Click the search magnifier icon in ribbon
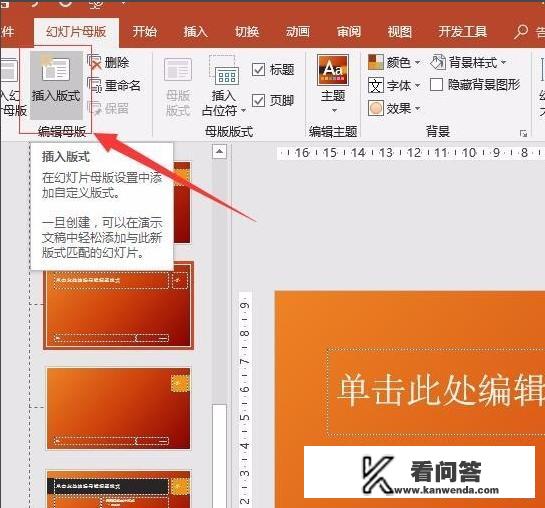545x508 pixels. tap(520, 32)
